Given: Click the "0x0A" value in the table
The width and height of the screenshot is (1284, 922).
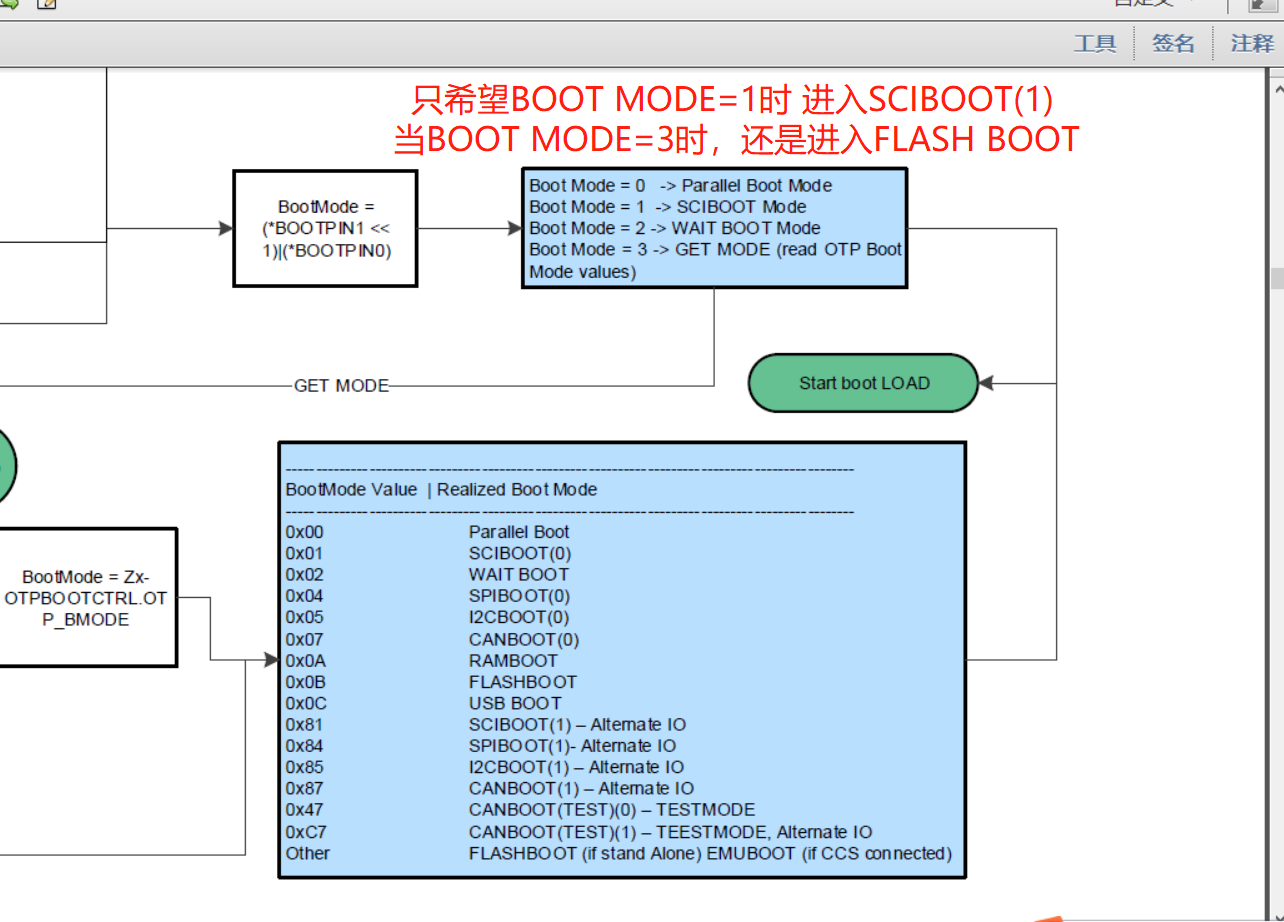Looking at the screenshot, I should (306, 660).
